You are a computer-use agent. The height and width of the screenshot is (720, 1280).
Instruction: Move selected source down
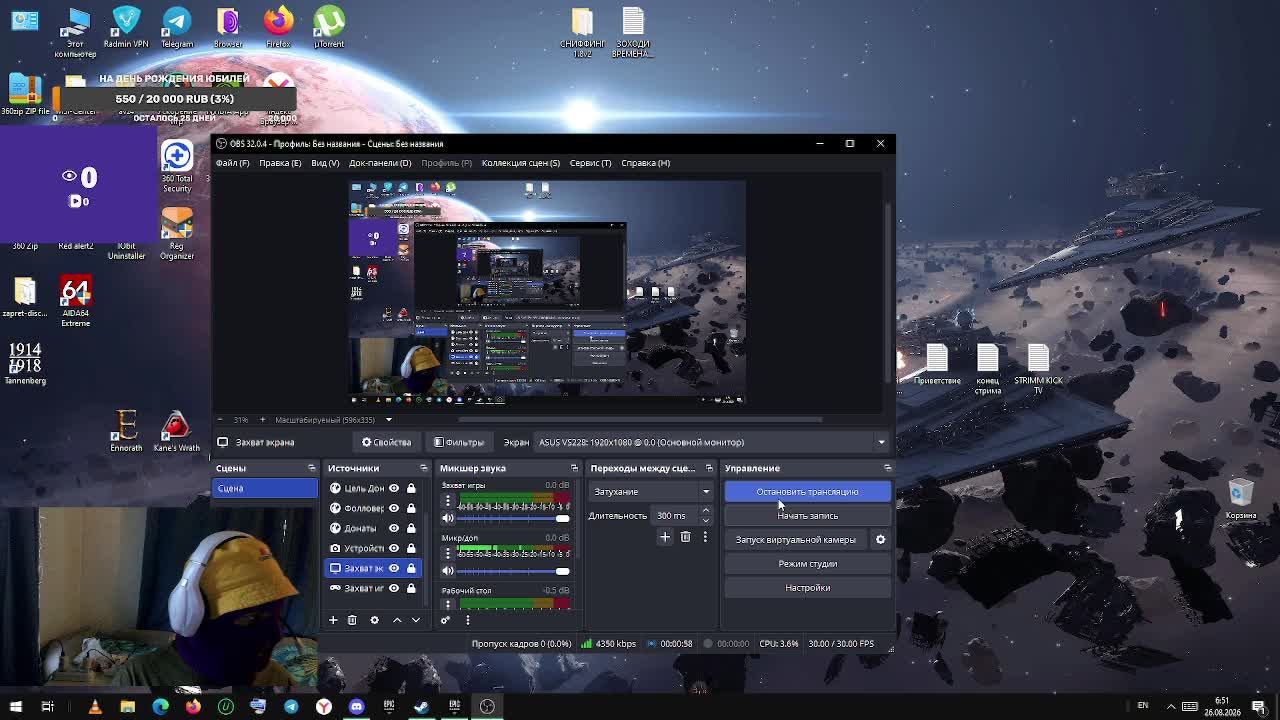pyautogui.click(x=416, y=620)
